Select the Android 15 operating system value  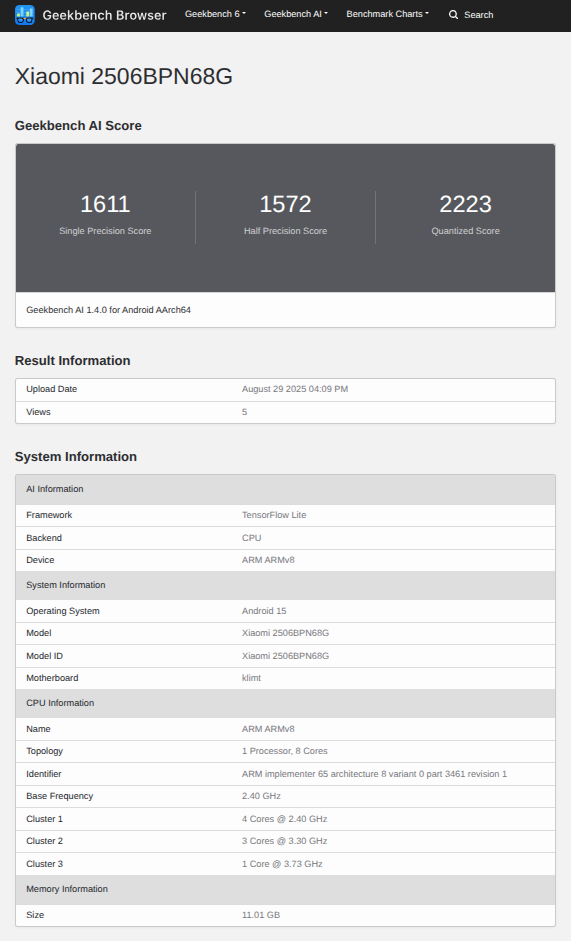(x=264, y=611)
